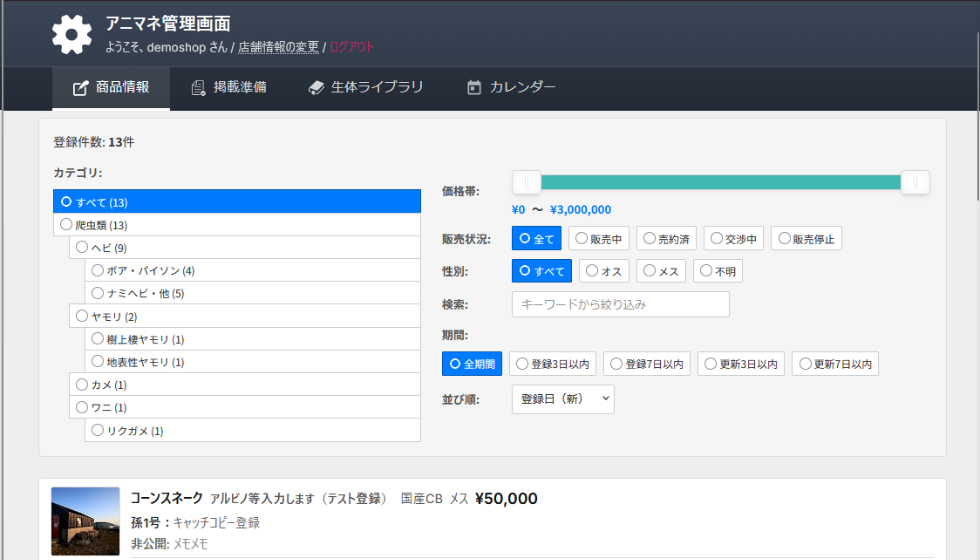Click the keyword search input field
Image resolution: width=980 pixels, height=560 pixels.
click(620, 304)
